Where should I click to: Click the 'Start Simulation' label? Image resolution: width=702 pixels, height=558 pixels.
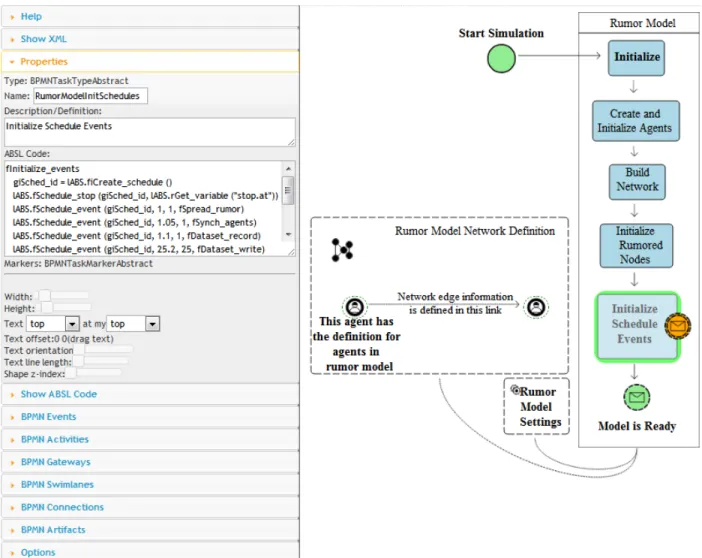(x=501, y=33)
